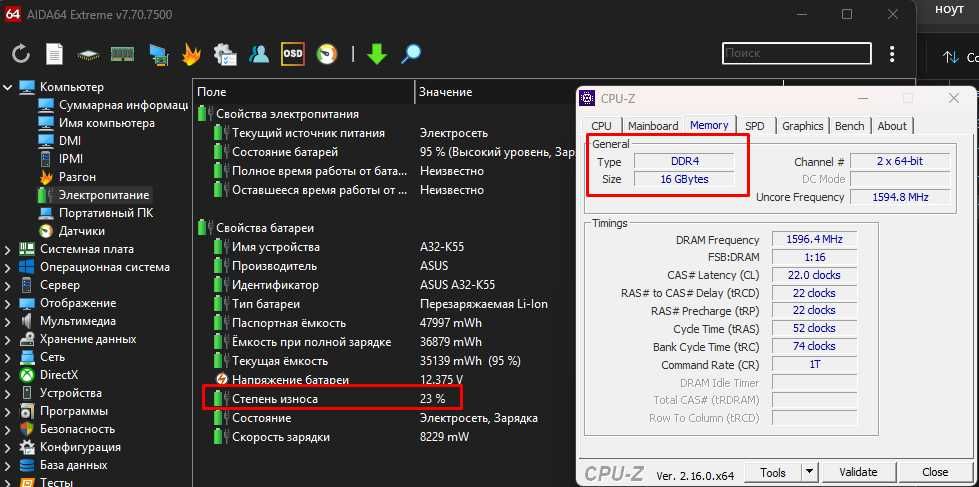Select the Скорость зарядки row
This screenshot has height=487, width=979.
pyautogui.click(x=387, y=437)
